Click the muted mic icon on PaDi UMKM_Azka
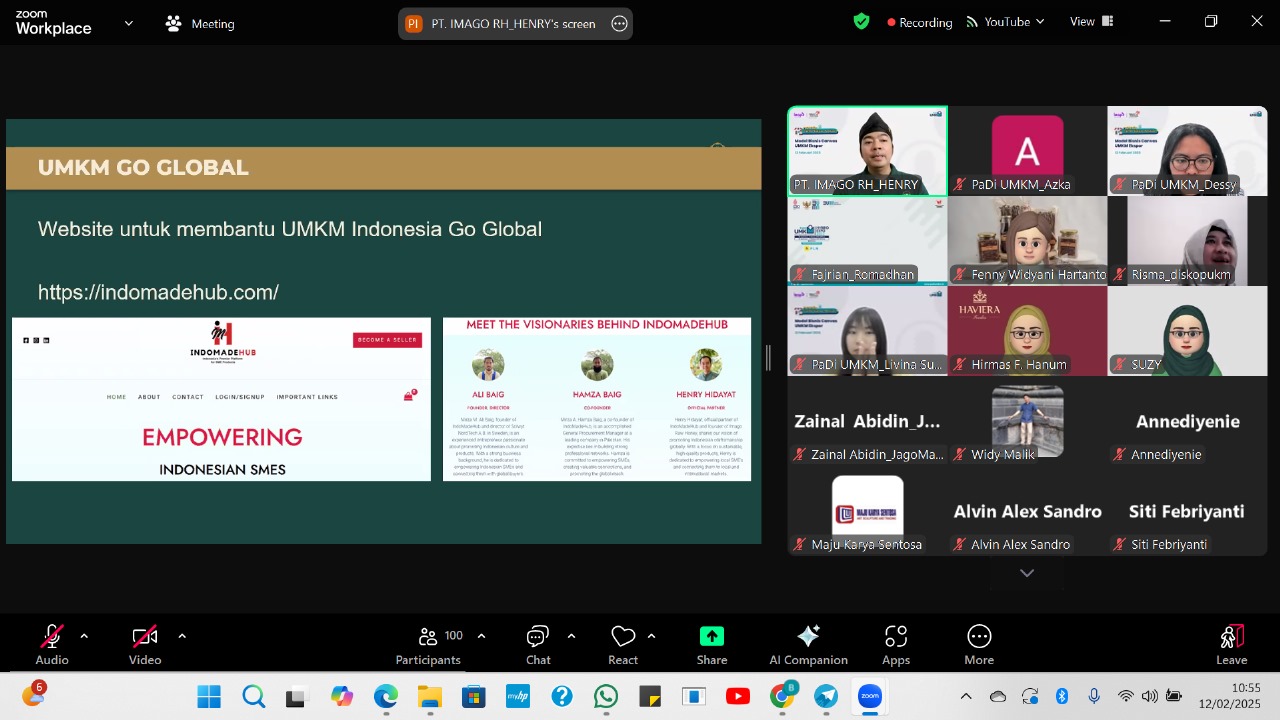 point(960,184)
